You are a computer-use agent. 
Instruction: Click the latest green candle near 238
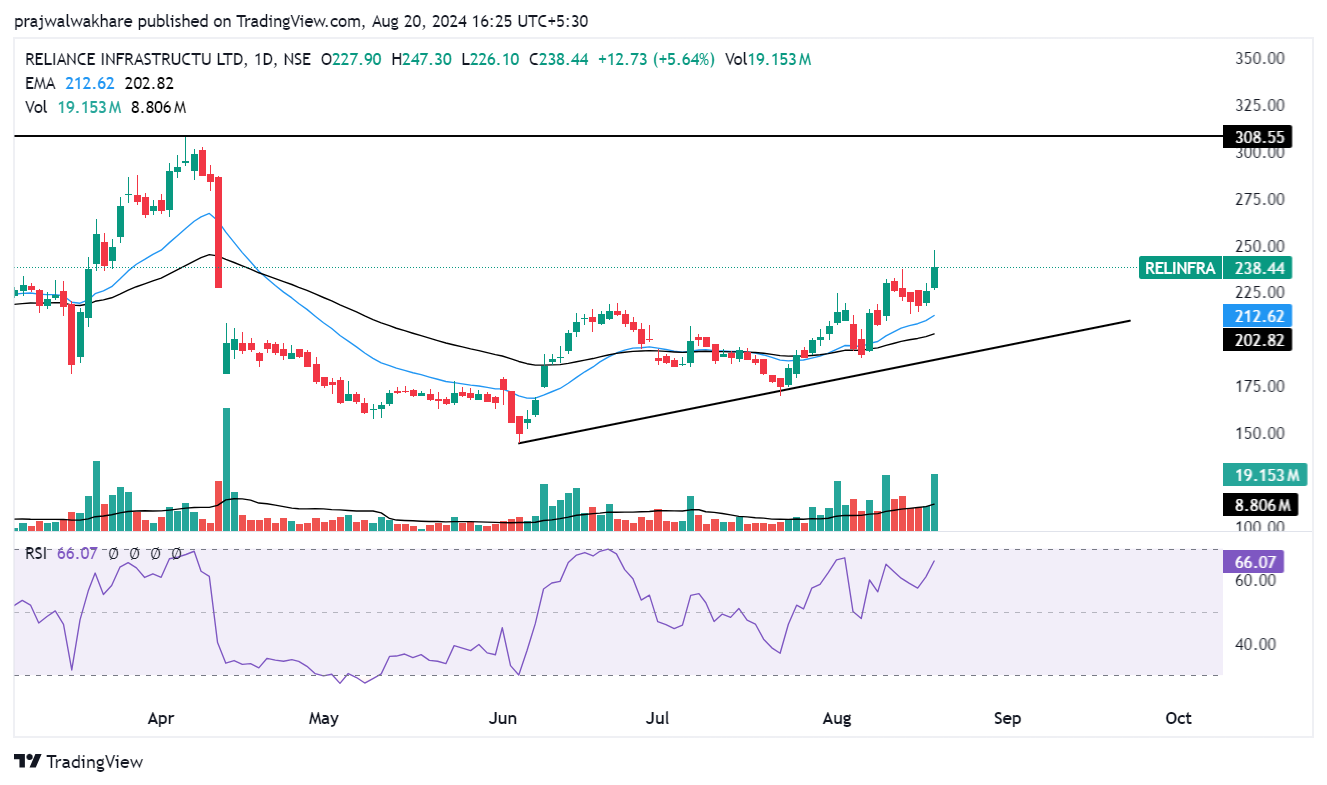[x=935, y=277]
